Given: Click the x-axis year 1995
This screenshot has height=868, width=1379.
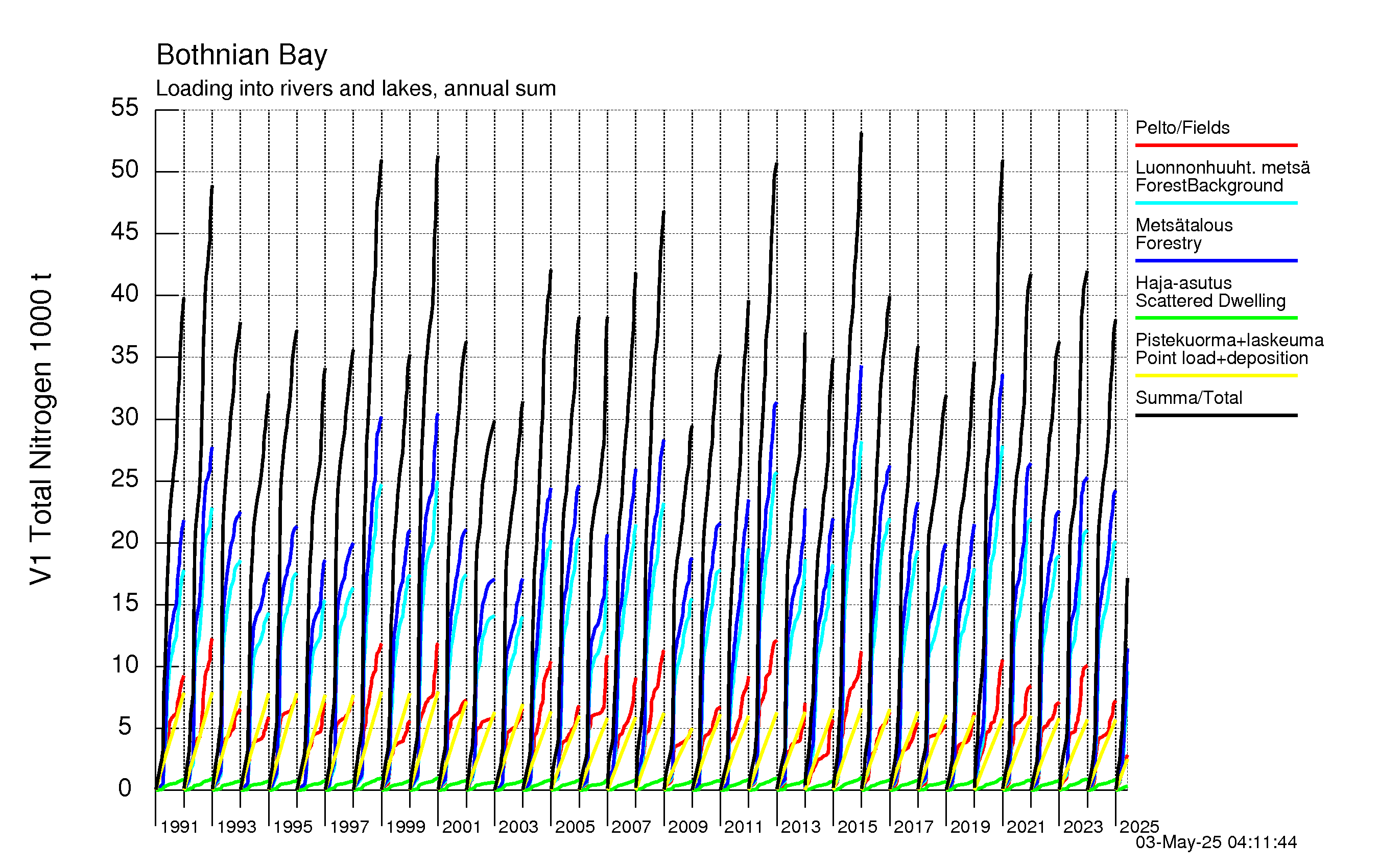Looking at the screenshot, I should pyautogui.click(x=293, y=827).
